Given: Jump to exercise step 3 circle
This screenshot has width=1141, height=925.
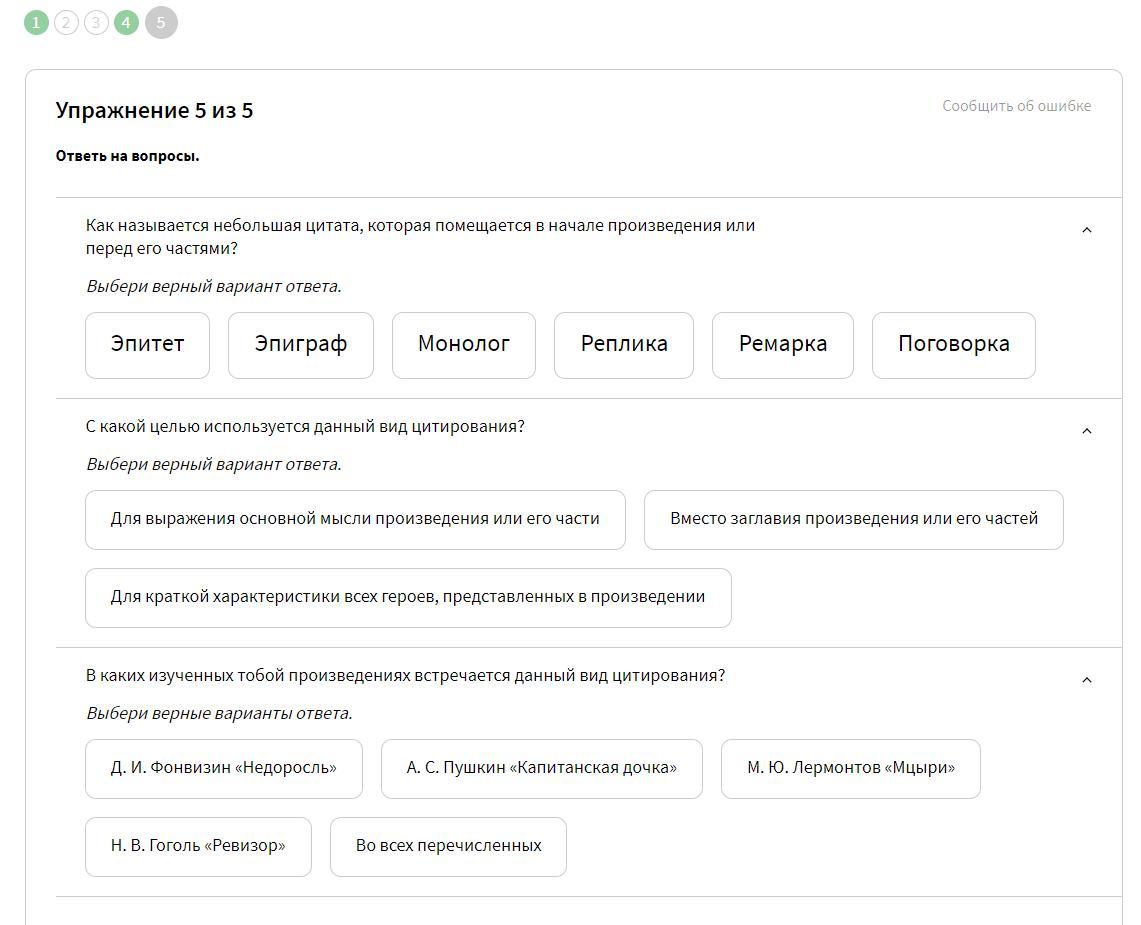Looking at the screenshot, I should 96,22.
